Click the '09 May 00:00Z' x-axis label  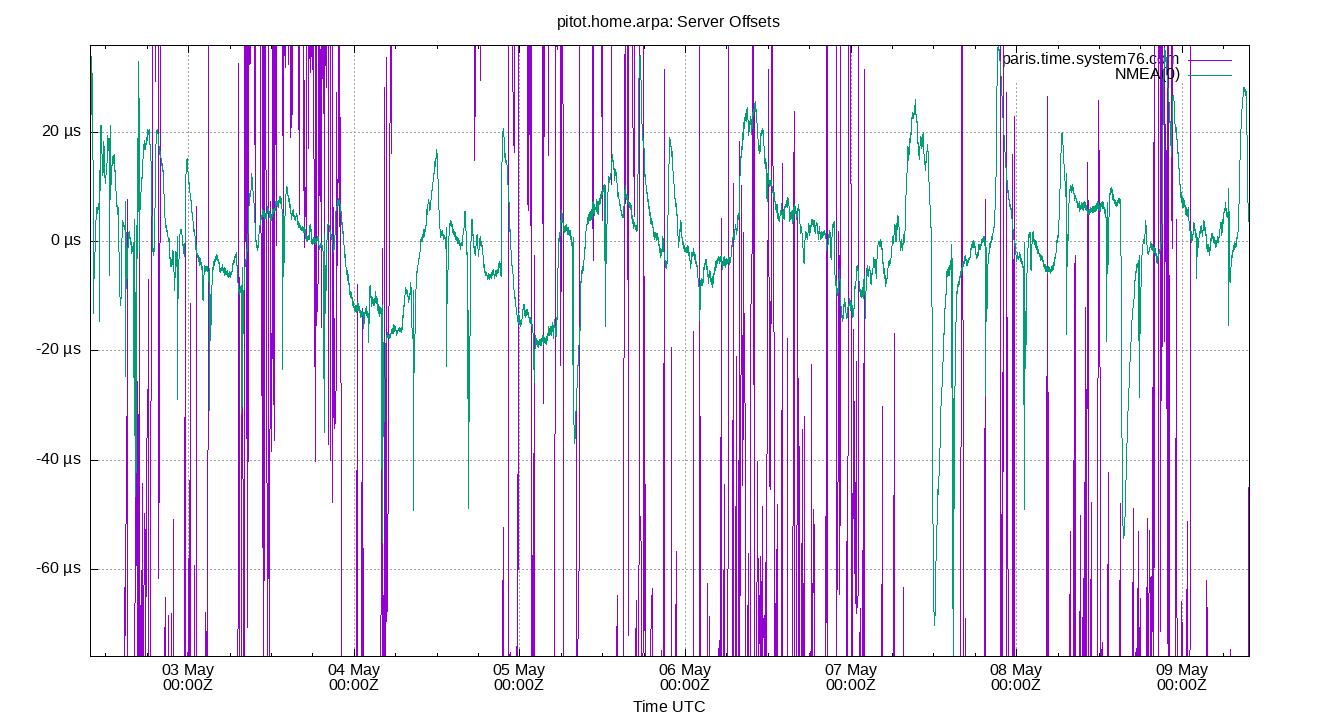(x=1181, y=677)
